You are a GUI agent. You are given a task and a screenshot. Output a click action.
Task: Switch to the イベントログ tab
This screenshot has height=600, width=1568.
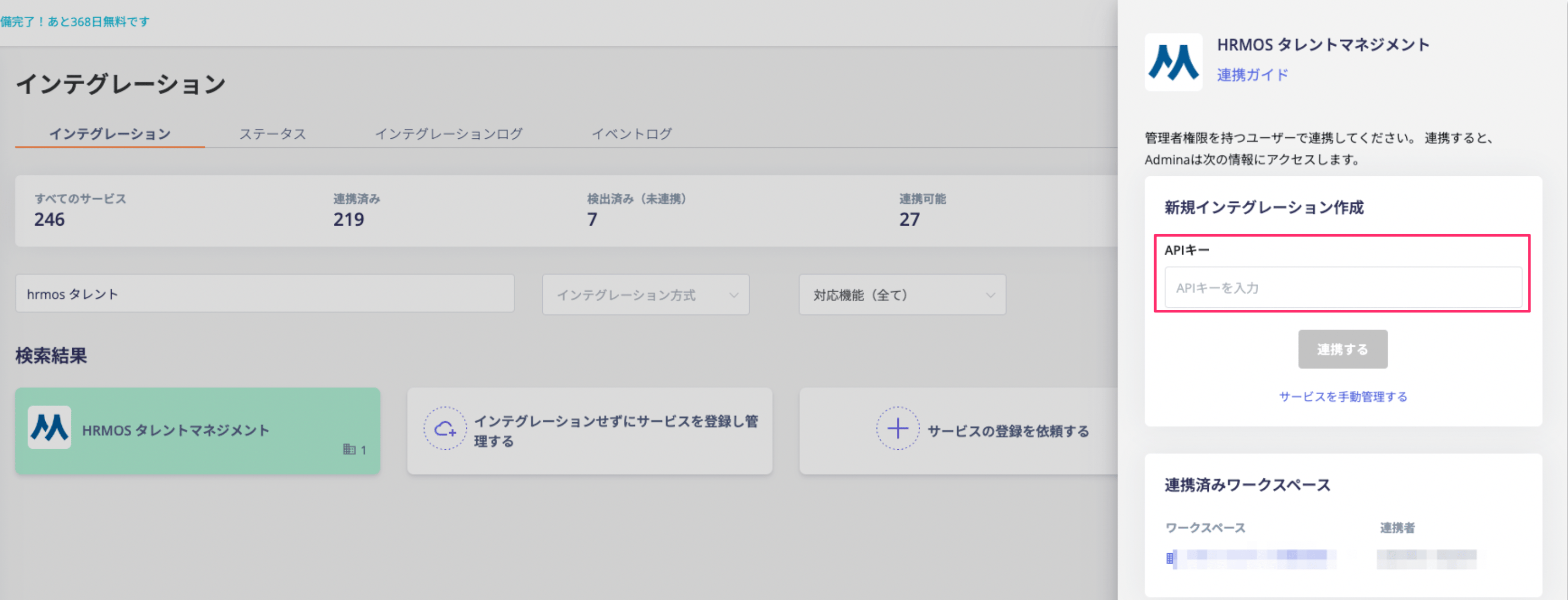tap(632, 134)
